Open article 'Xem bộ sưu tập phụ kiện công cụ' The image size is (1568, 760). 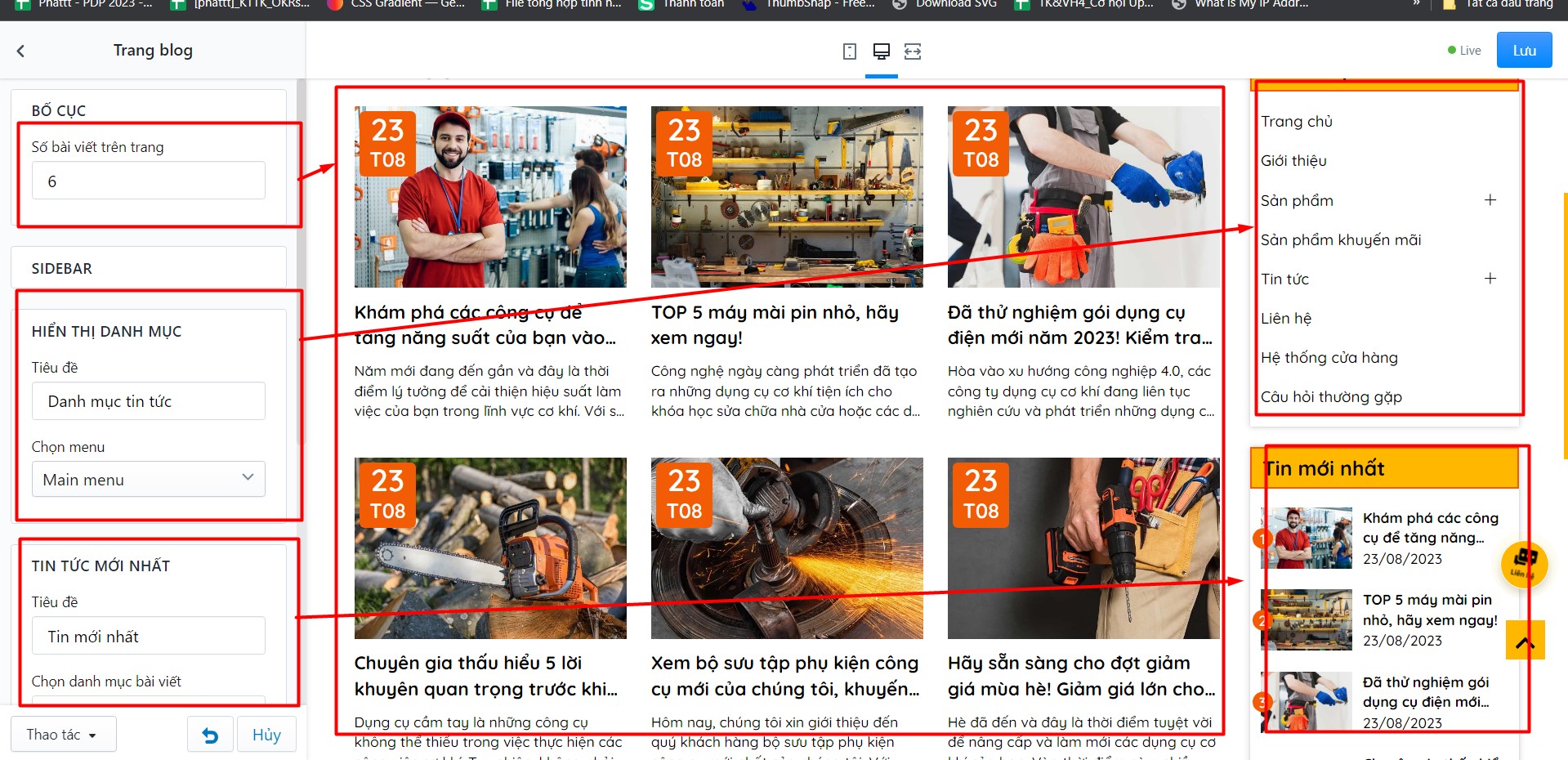click(x=785, y=676)
